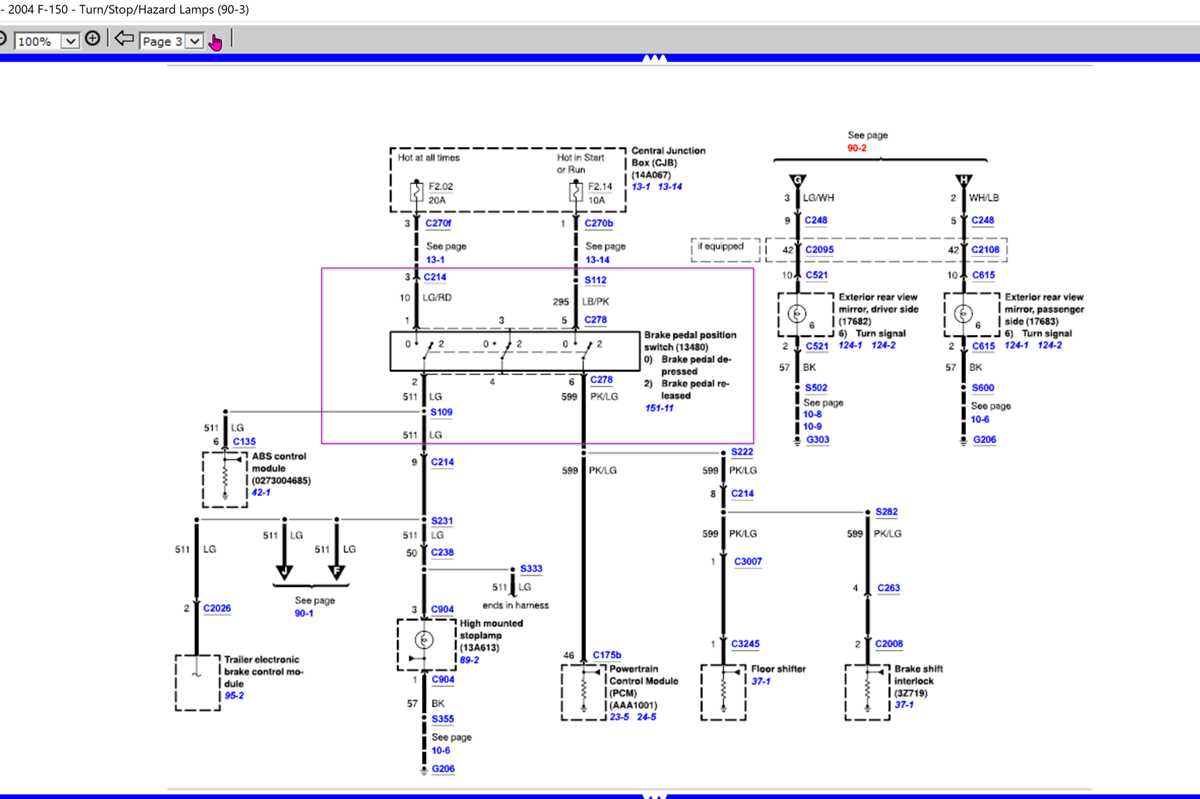Screen dimensions: 1200x799
Task: Open connector link C2008
Action: [889, 643]
